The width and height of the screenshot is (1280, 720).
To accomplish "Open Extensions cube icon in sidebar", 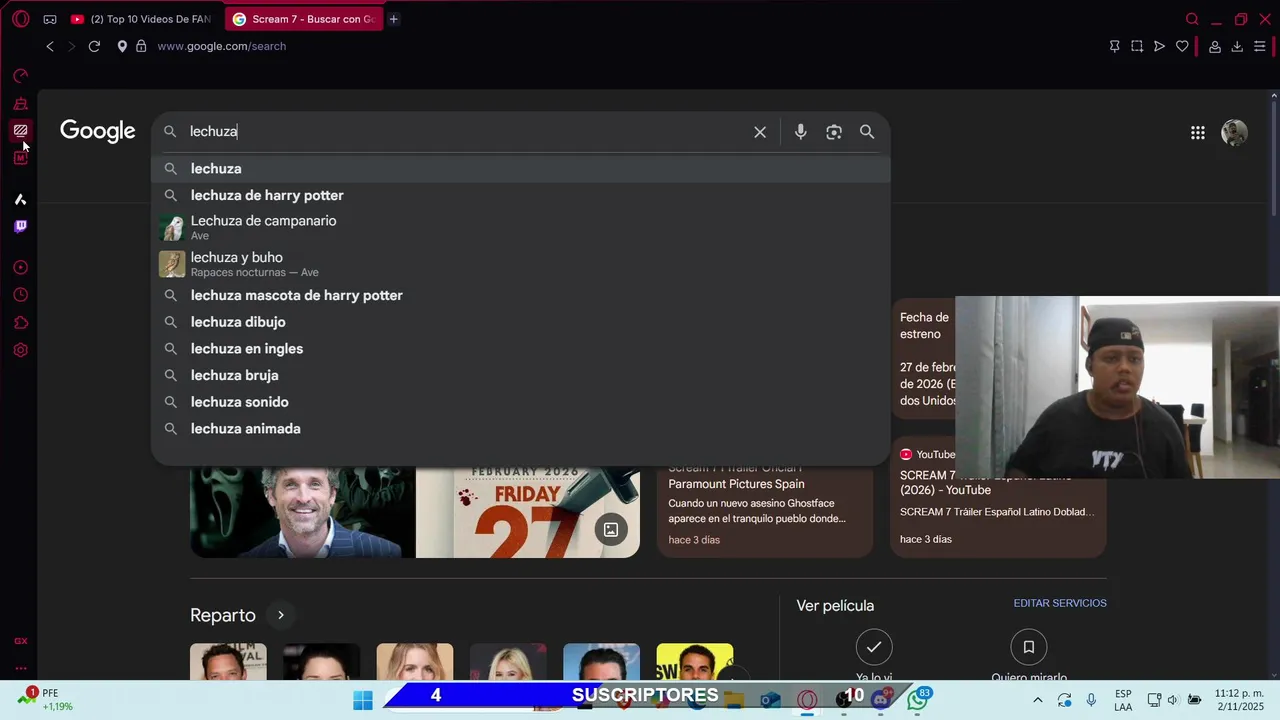I will click(x=20, y=322).
